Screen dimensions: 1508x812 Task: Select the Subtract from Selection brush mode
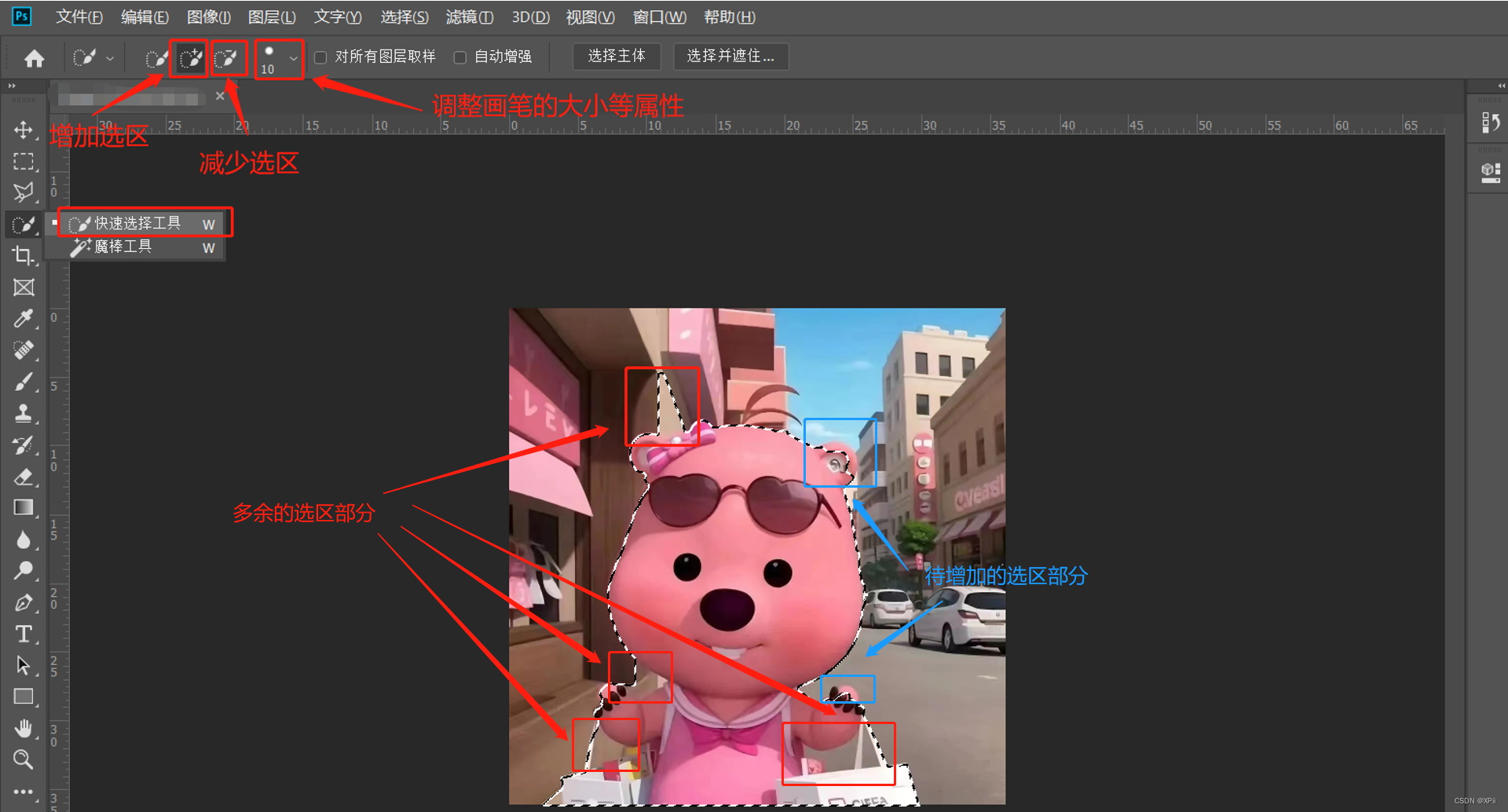(x=227, y=58)
